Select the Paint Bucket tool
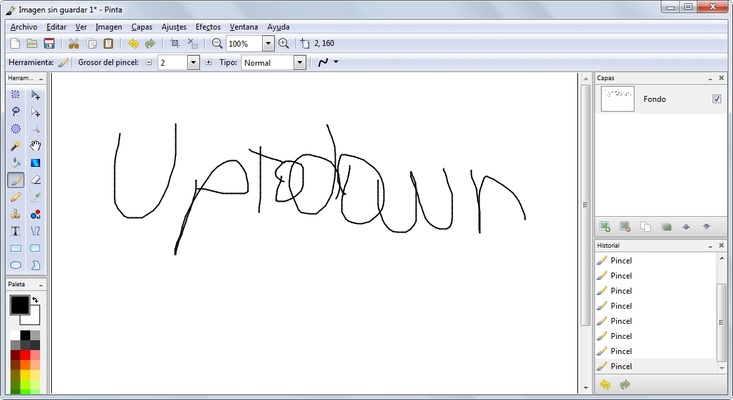733x400 pixels. coord(15,163)
